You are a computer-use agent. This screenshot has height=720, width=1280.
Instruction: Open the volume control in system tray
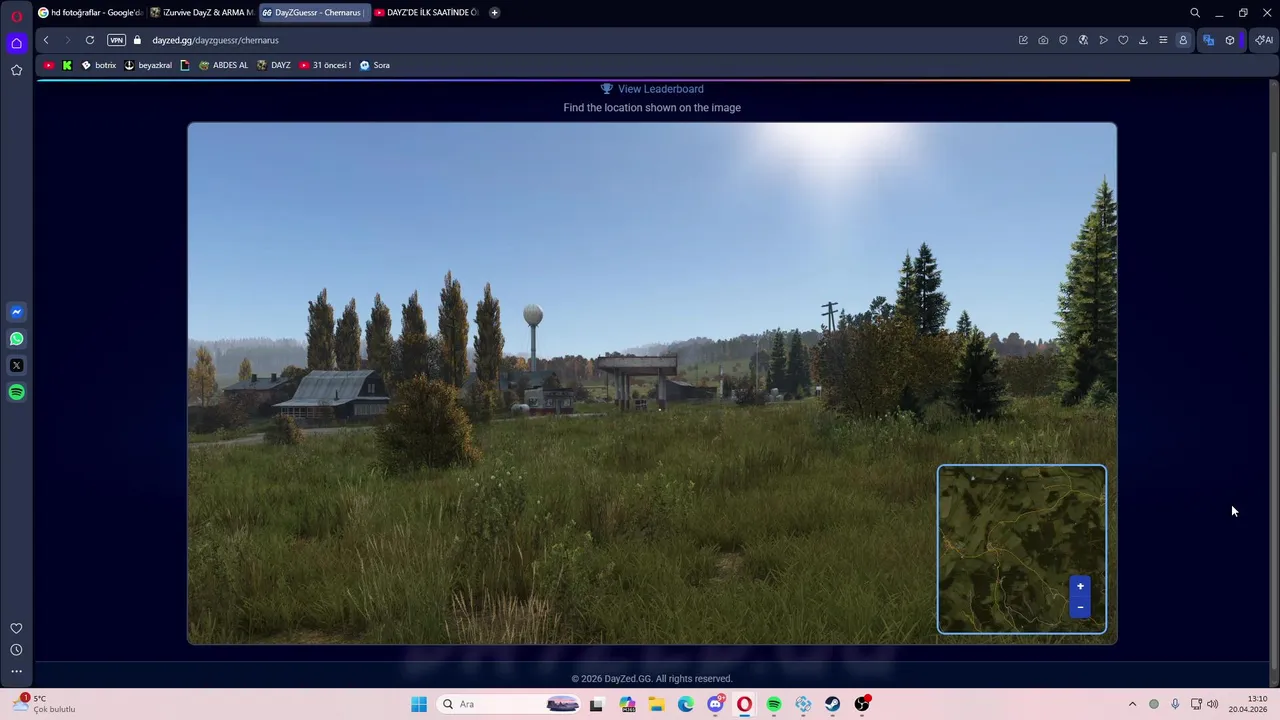[1212, 704]
